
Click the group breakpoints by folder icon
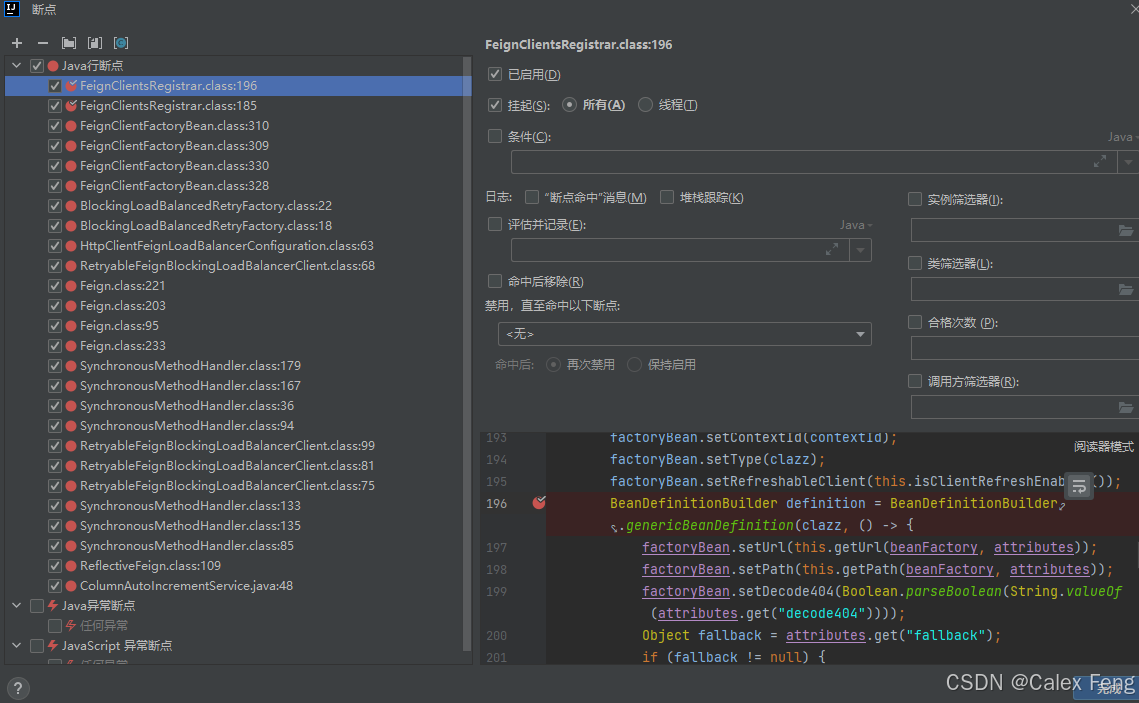click(68, 43)
